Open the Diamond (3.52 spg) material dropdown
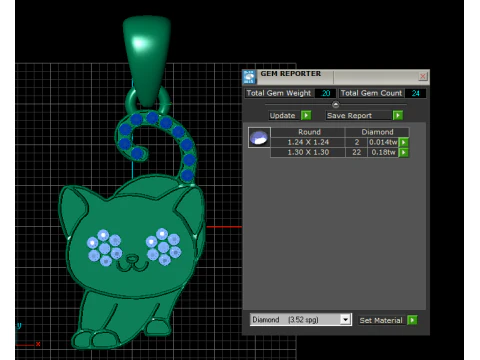Screen dimensions: 480x360 click(x=301, y=320)
